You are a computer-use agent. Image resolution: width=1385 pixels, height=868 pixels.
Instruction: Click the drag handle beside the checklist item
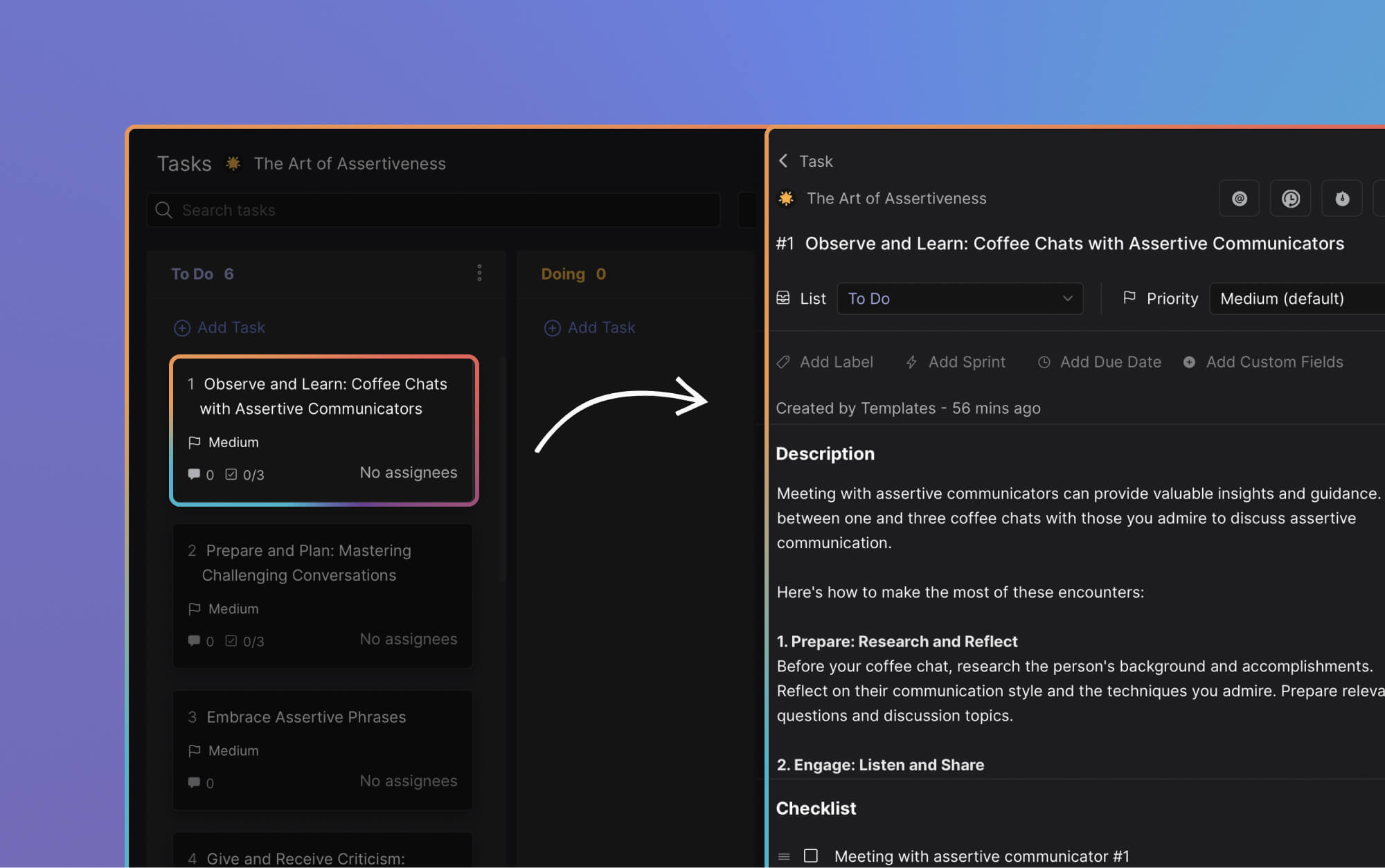click(x=783, y=856)
